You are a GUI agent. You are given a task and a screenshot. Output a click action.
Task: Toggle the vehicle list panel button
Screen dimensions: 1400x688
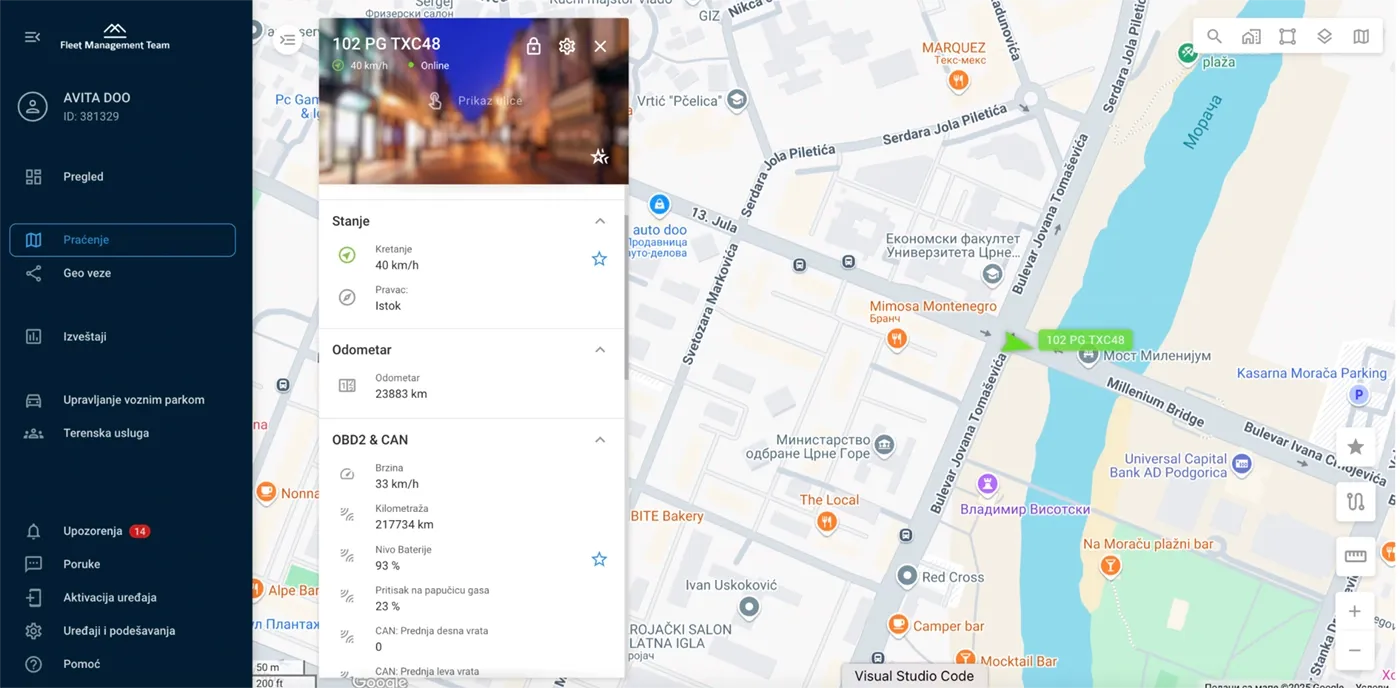coord(287,40)
